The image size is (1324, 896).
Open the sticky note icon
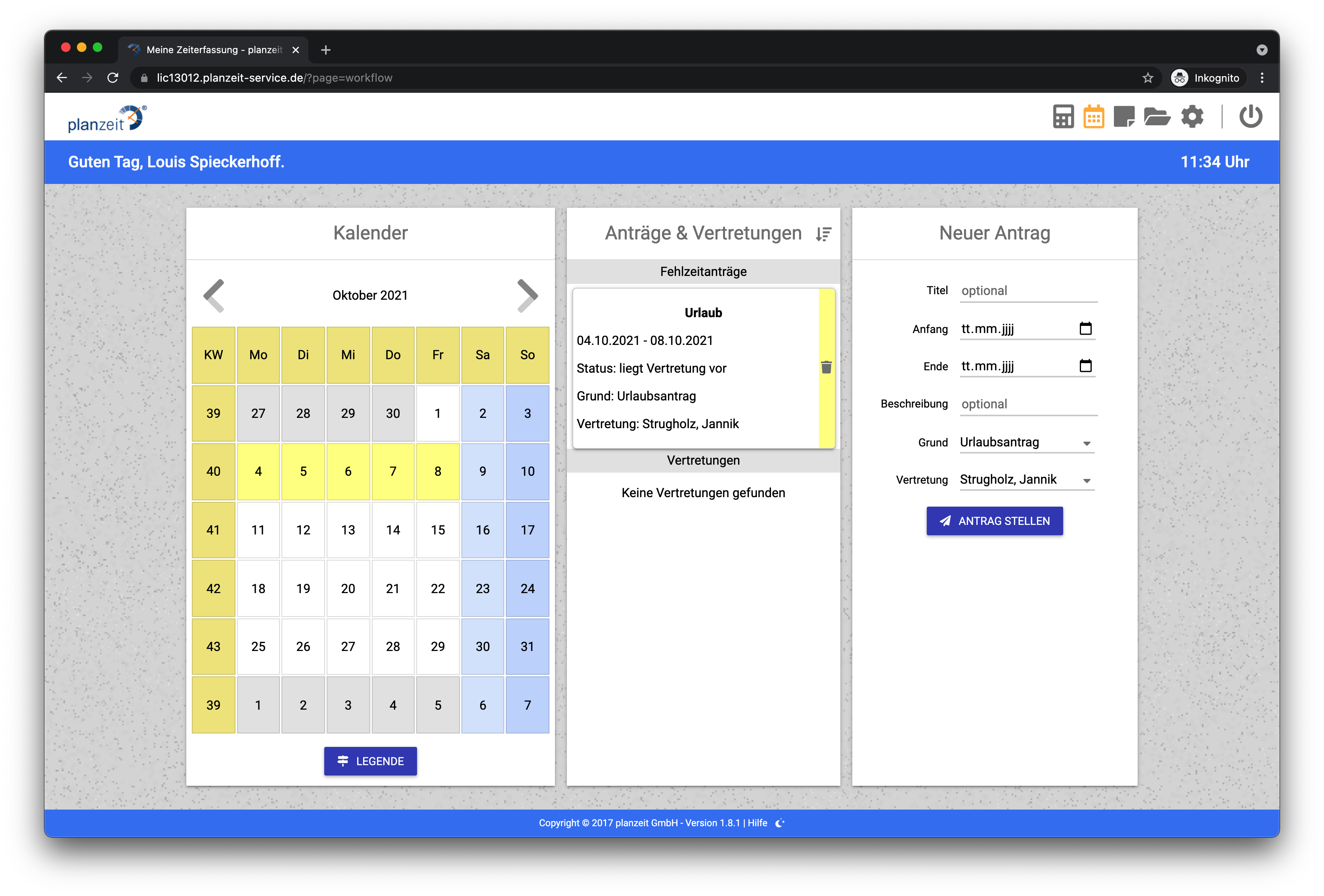1123,117
